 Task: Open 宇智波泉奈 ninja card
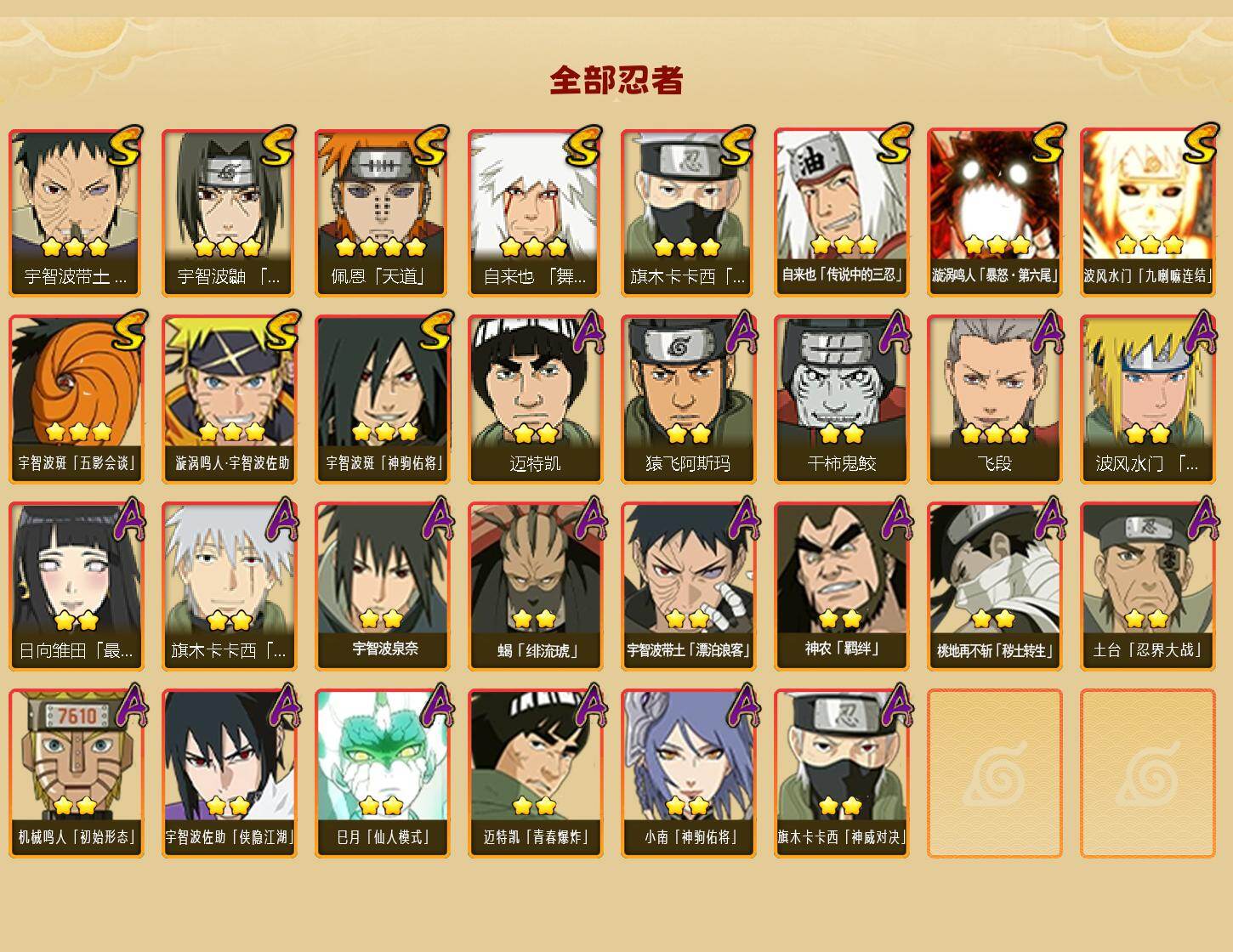click(382, 586)
